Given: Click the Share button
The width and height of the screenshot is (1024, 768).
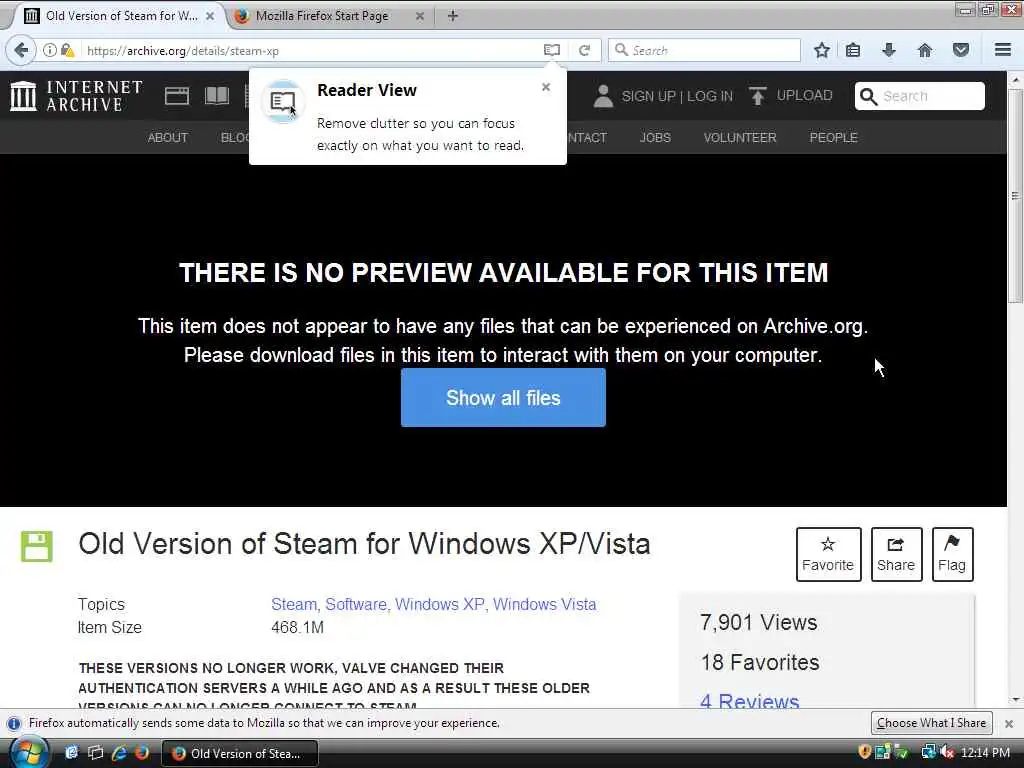Looking at the screenshot, I should pos(896,554).
